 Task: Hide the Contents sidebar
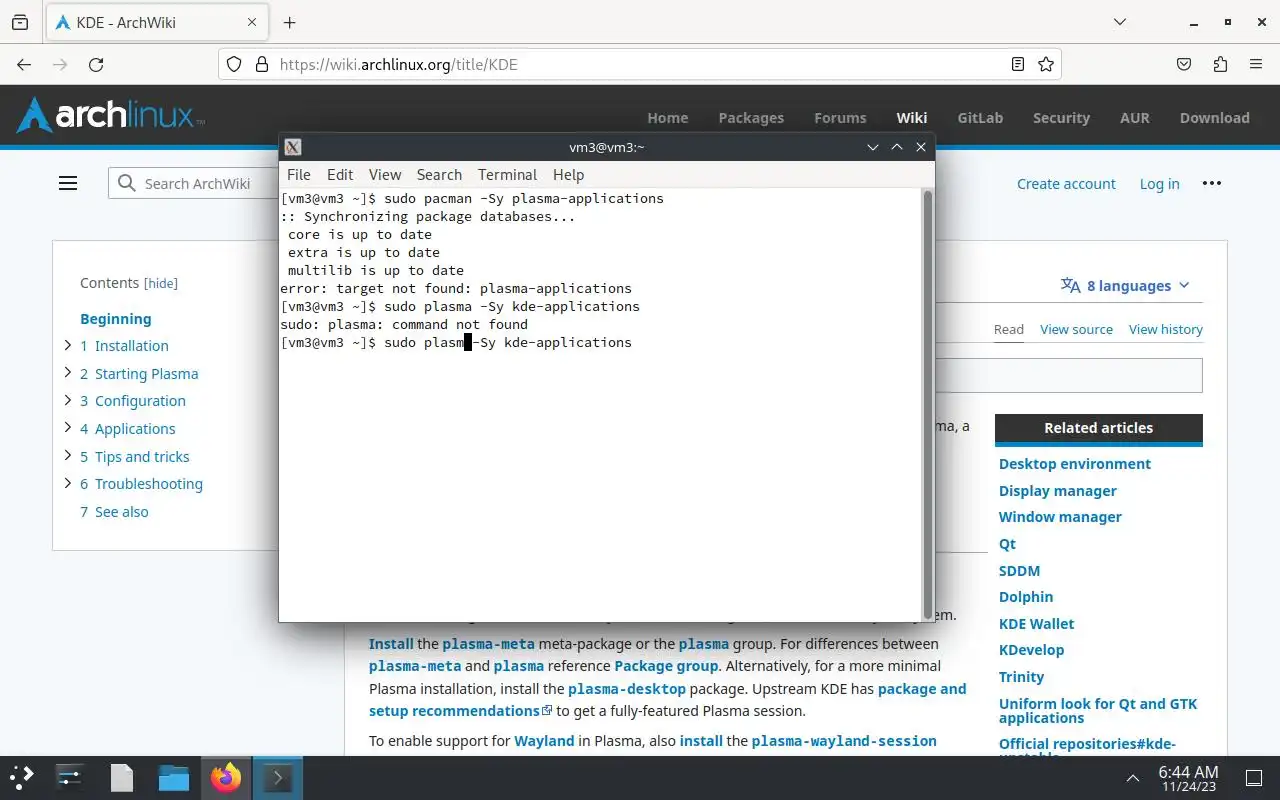point(161,283)
